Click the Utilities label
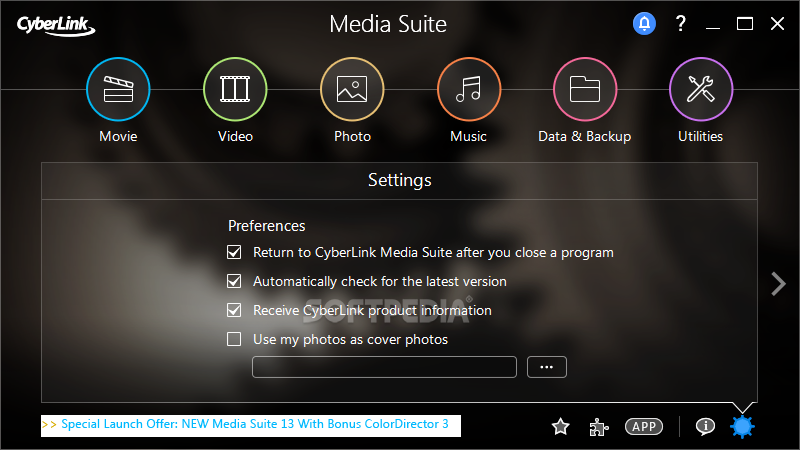The image size is (800, 450). pyautogui.click(x=701, y=136)
